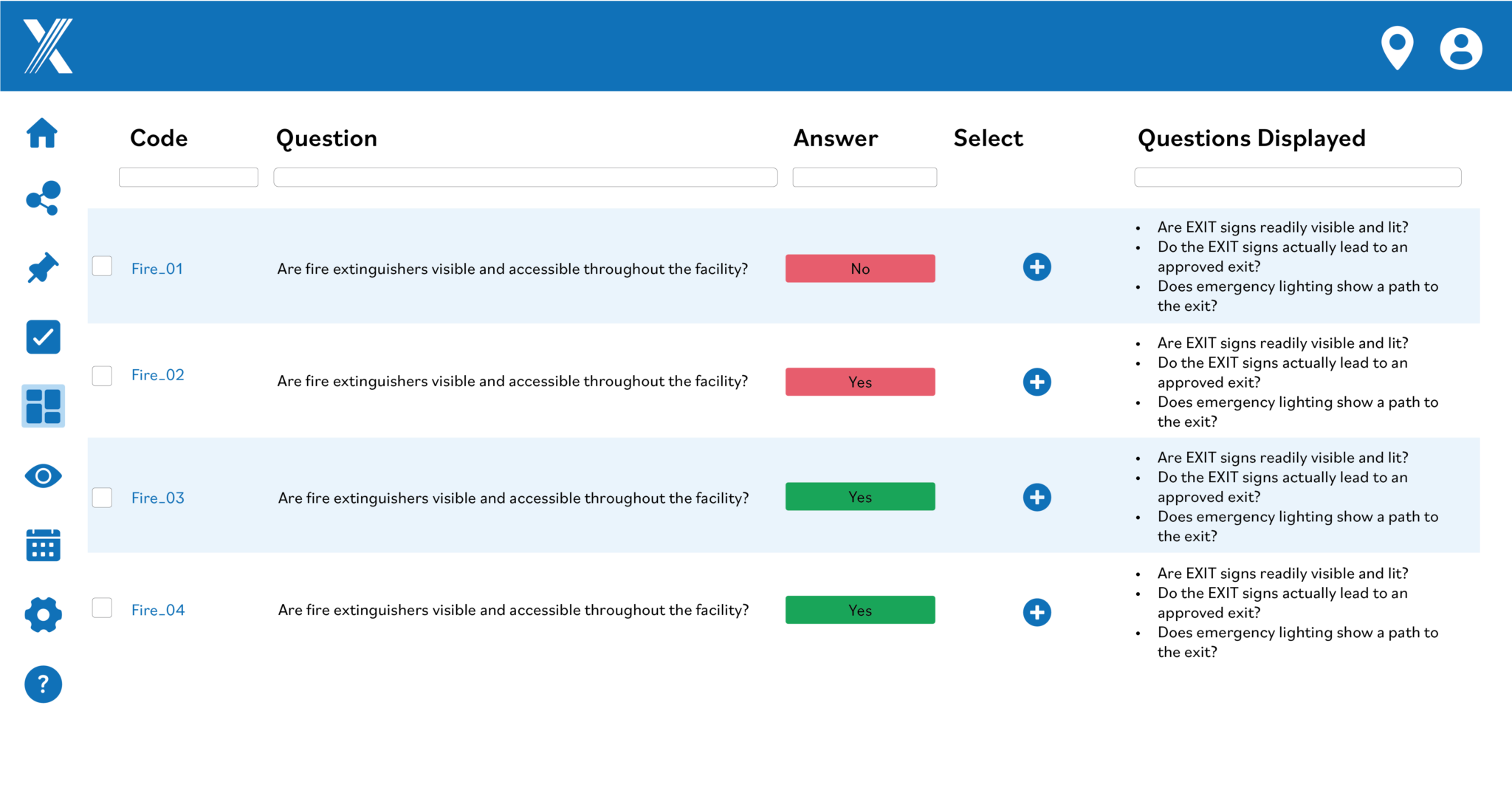The height and width of the screenshot is (790, 1512).
Task: Click inside the Question filter field
Action: coord(525,177)
